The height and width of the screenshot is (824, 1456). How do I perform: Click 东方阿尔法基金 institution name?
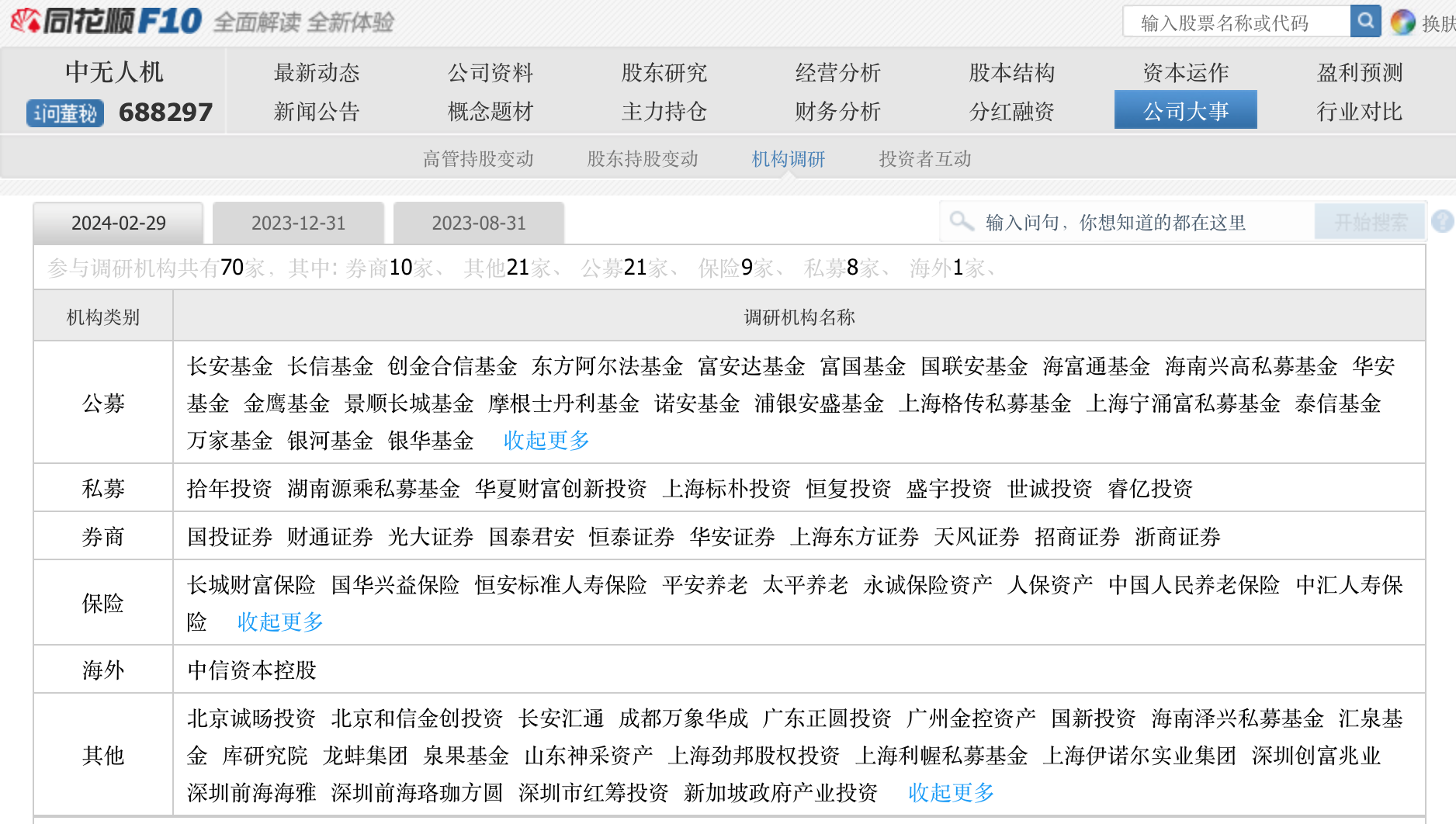pyautogui.click(x=607, y=366)
